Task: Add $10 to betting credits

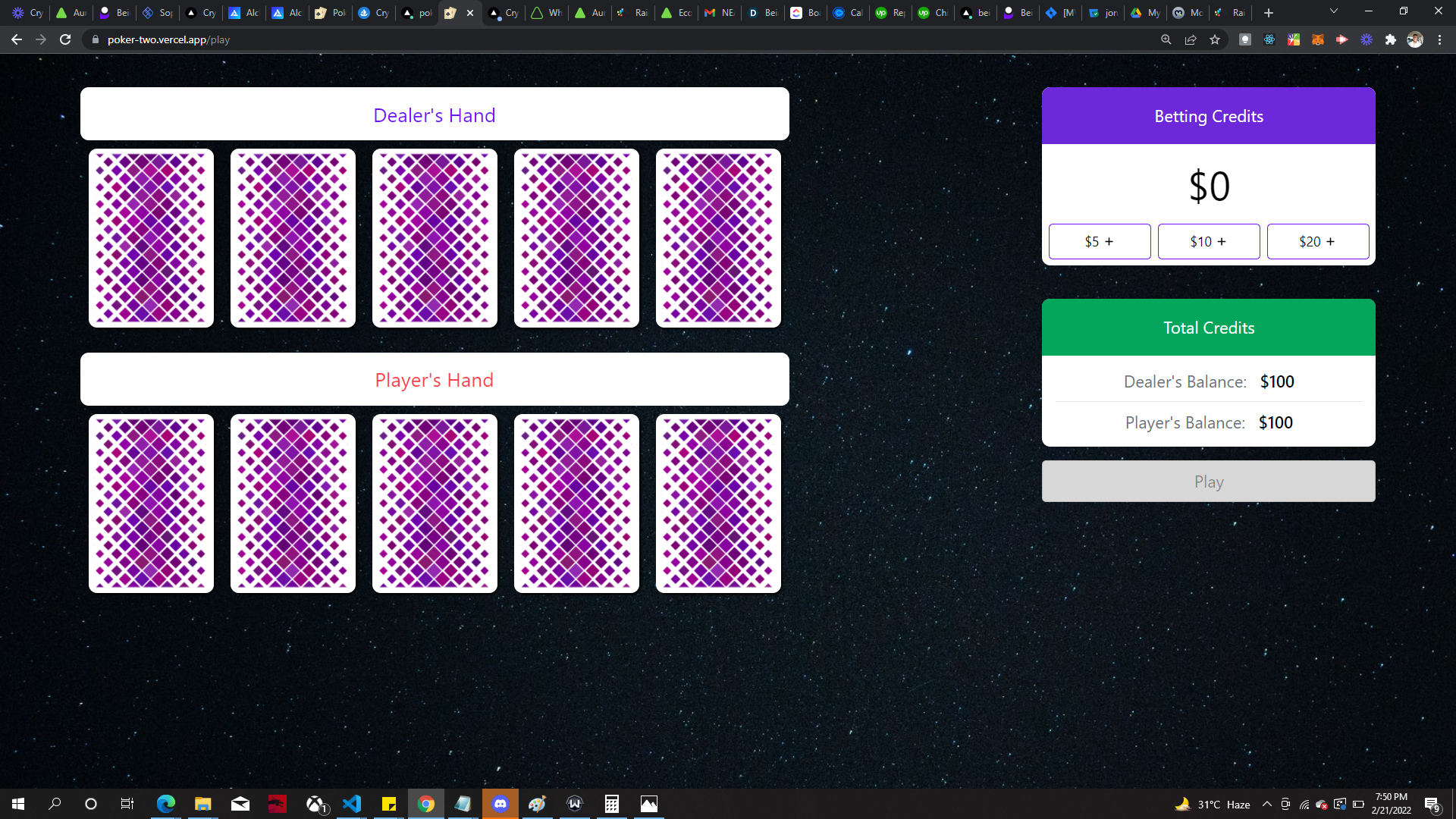Action: (x=1208, y=241)
